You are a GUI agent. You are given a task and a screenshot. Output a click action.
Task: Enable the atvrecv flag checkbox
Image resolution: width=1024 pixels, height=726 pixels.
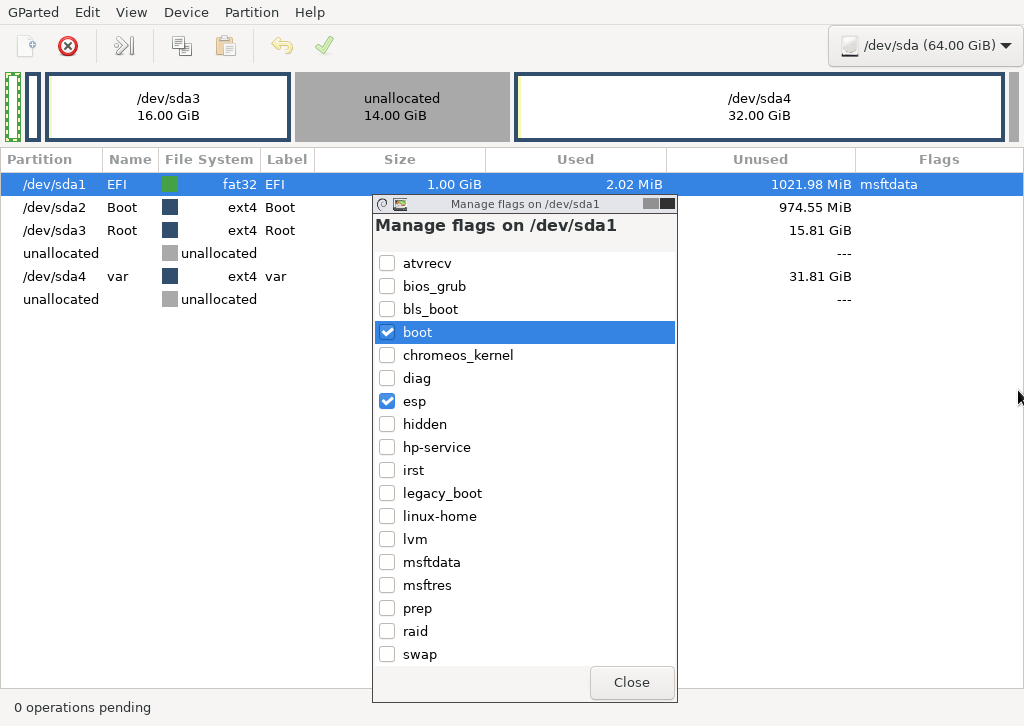pyautogui.click(x=387, y=263)
